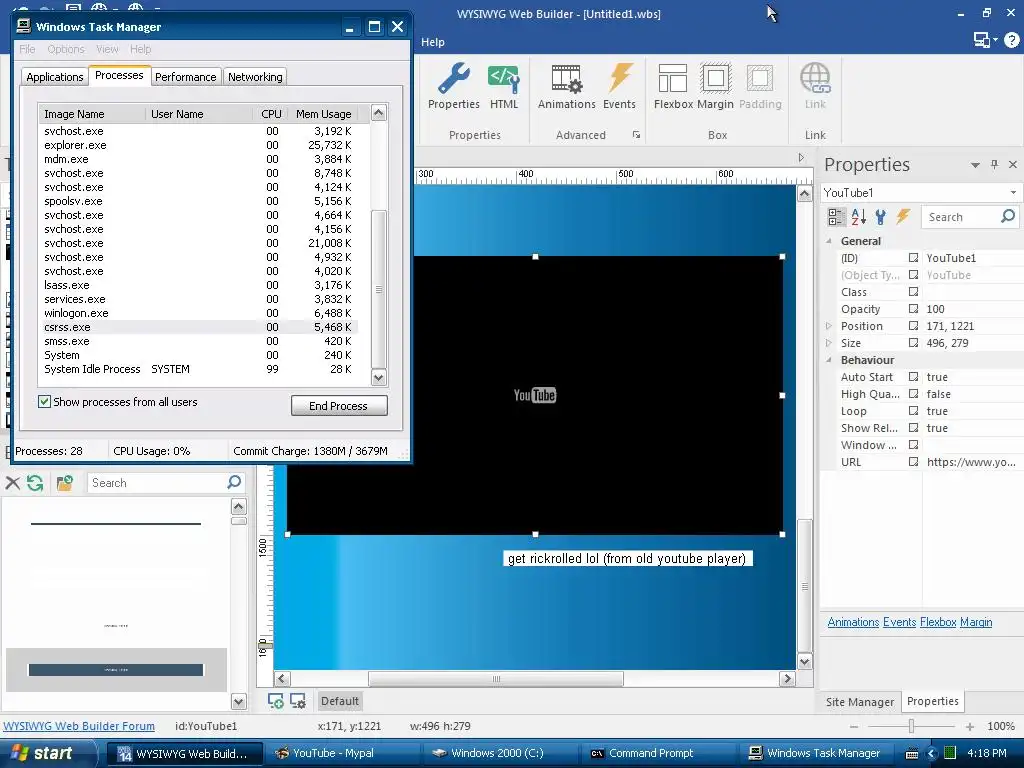
Task: Click the folder icon beside left search box
Action: click(65, 483)
